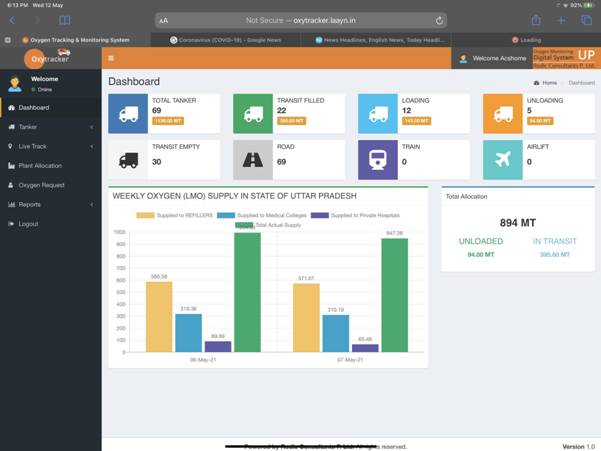Click the Home breadcrumb link
Screen dimensions: 601x451
(546, 82)
